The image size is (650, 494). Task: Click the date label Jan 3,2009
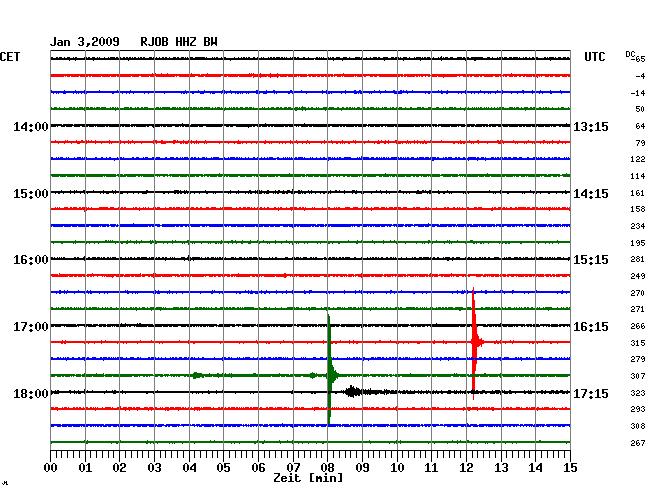click(x=85, y=42)
